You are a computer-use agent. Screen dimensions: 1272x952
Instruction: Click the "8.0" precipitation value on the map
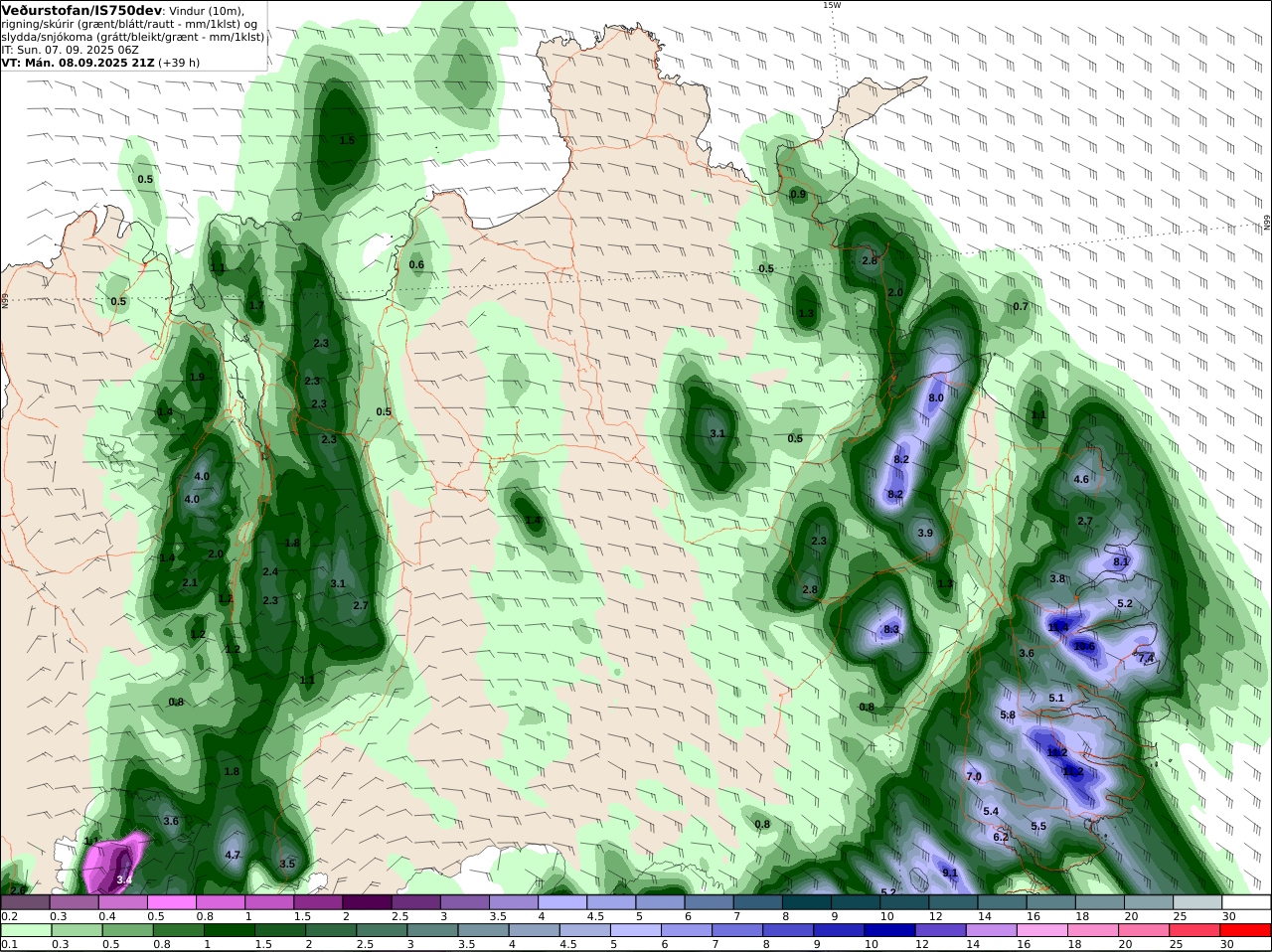click(935, 398)
